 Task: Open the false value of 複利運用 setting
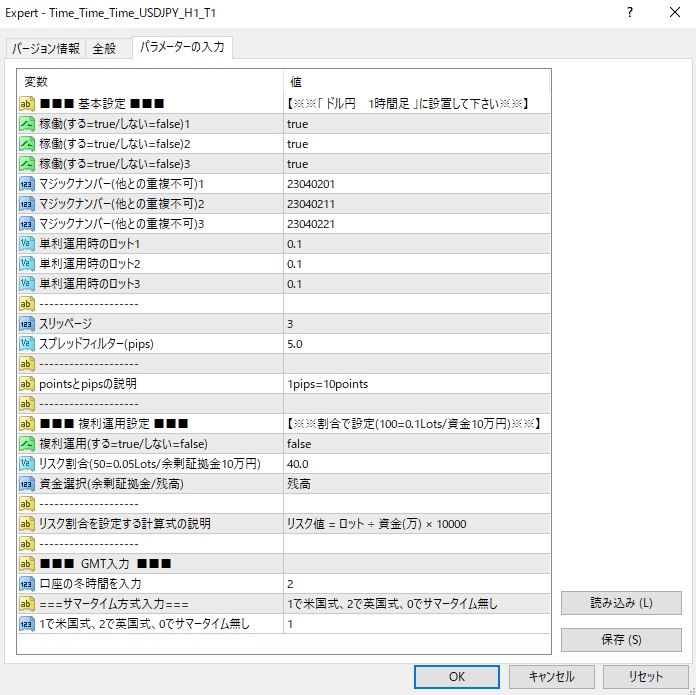tap(416, 444)
